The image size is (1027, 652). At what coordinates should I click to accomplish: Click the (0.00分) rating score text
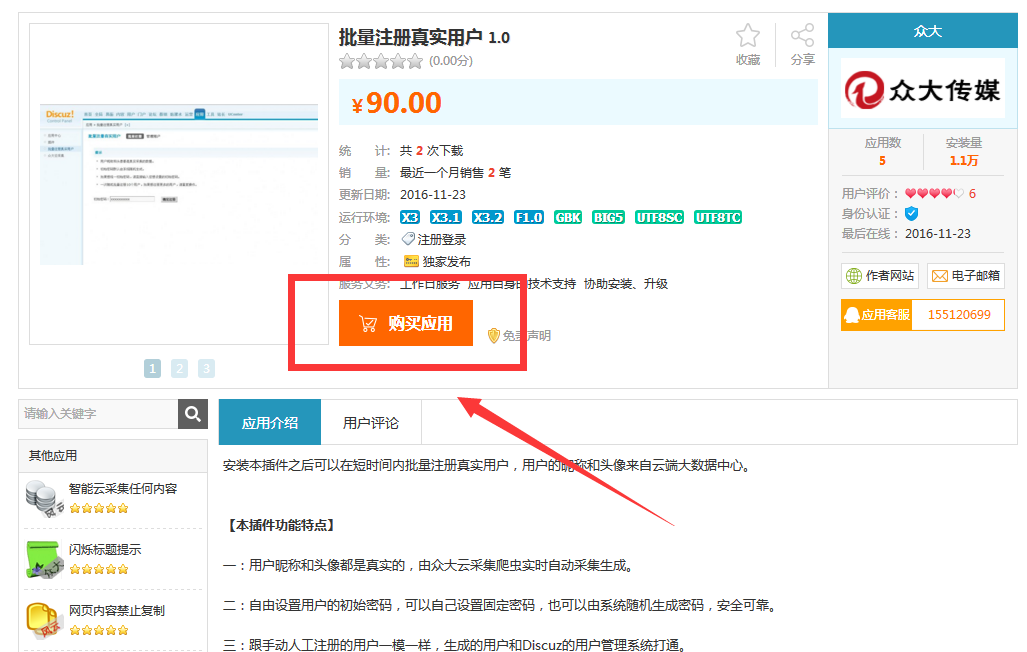click(451, 61)
